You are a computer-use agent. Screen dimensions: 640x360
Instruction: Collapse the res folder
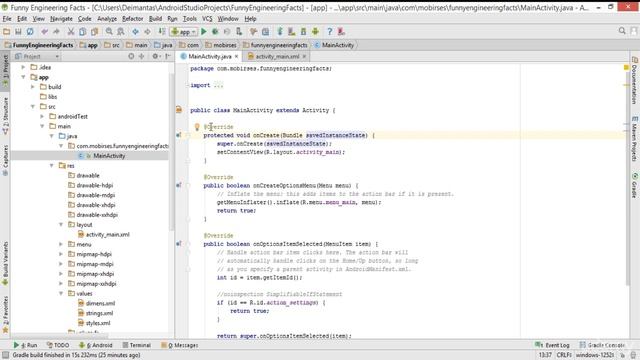(52, 165)
